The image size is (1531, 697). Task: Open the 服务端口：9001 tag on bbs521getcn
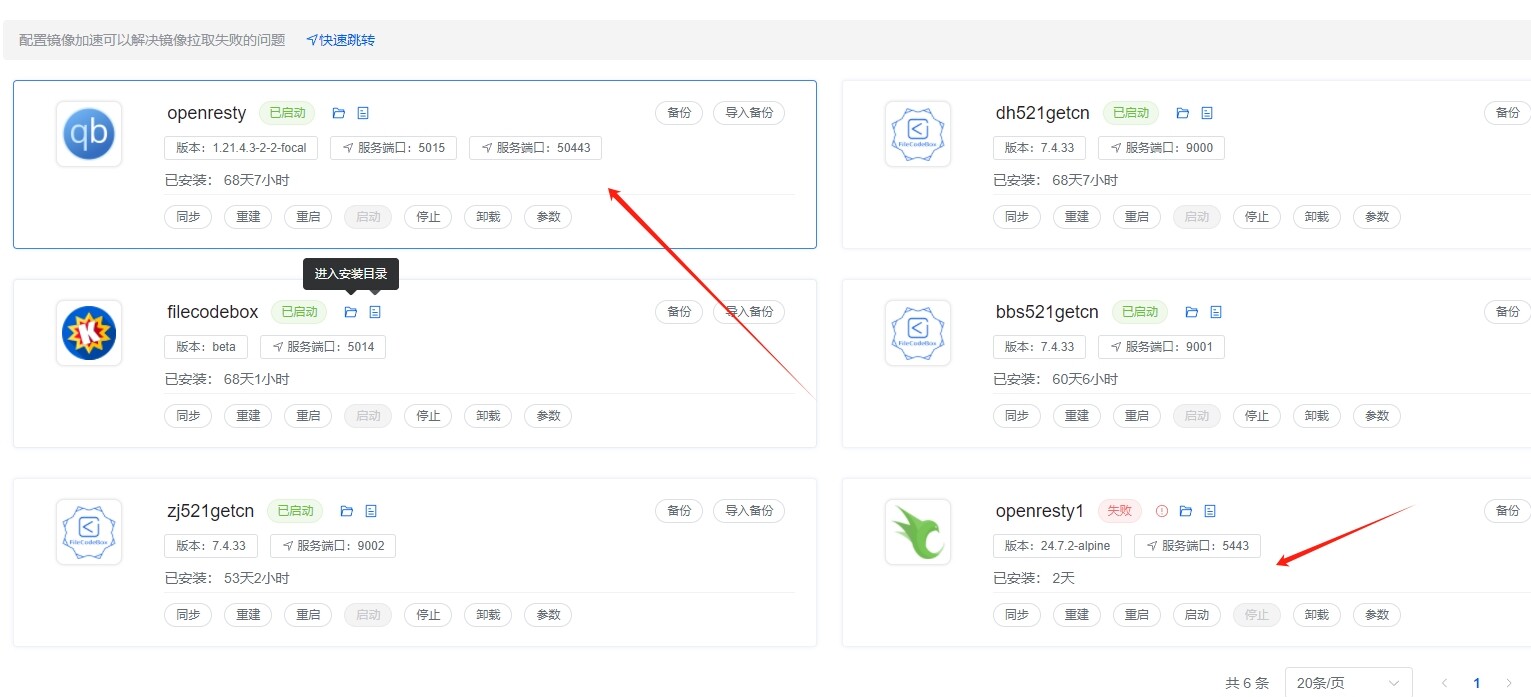(x=1161, y=347)
